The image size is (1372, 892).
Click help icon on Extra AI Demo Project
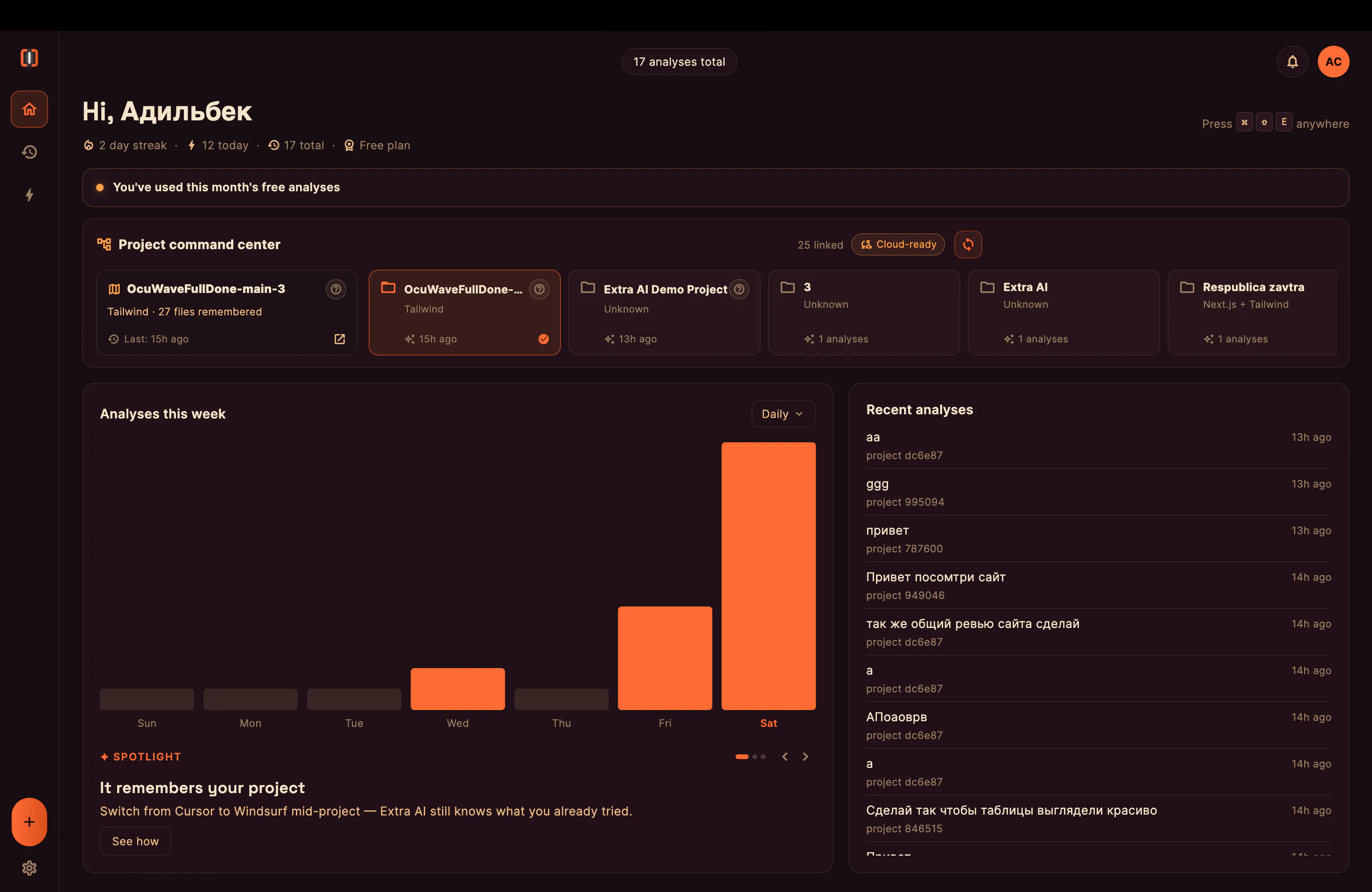[x=739, y=289]
